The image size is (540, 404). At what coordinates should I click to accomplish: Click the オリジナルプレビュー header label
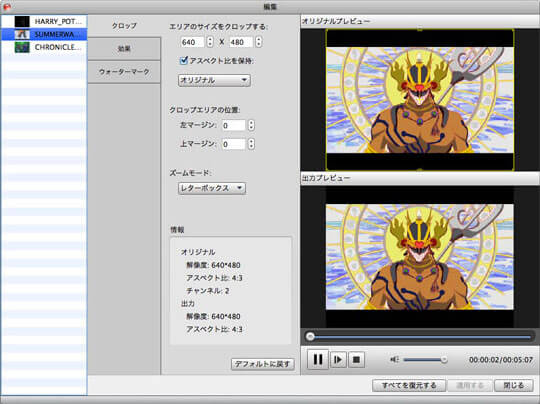click(336, 21)
